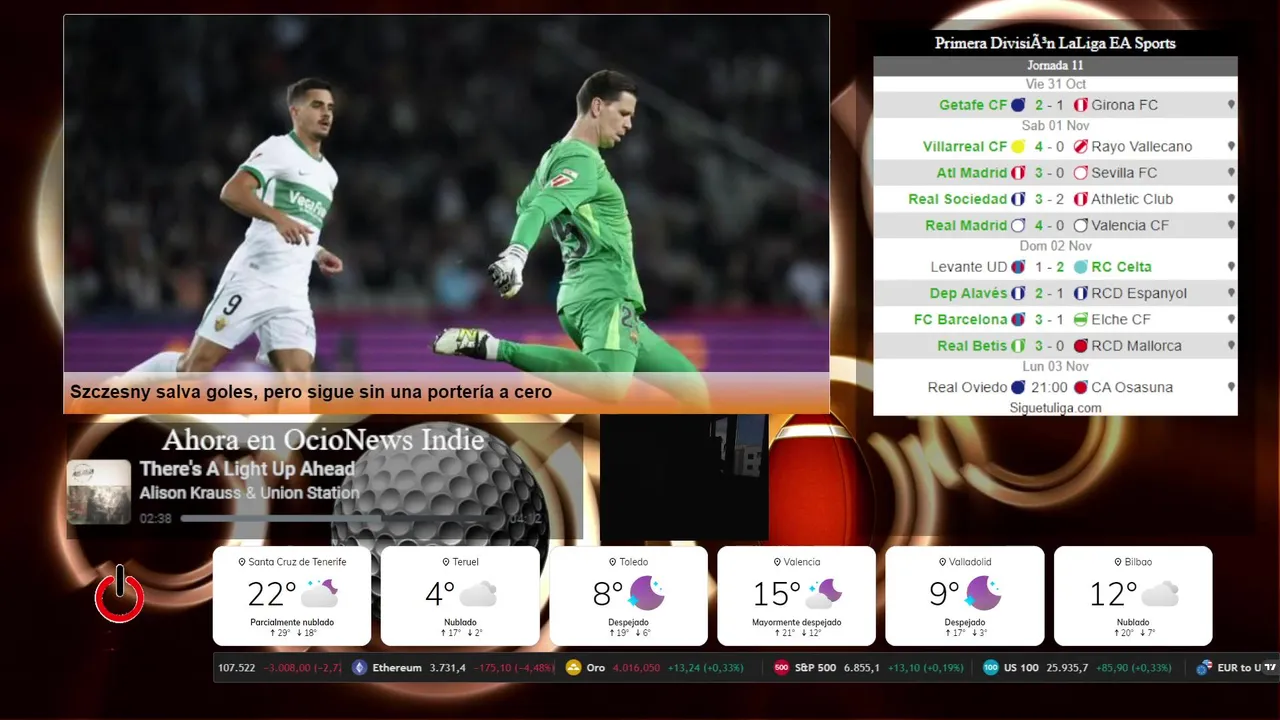Open the Valladolid location label
The height and width of the screenshot is (720, 1280).
[x=965, y=562]
